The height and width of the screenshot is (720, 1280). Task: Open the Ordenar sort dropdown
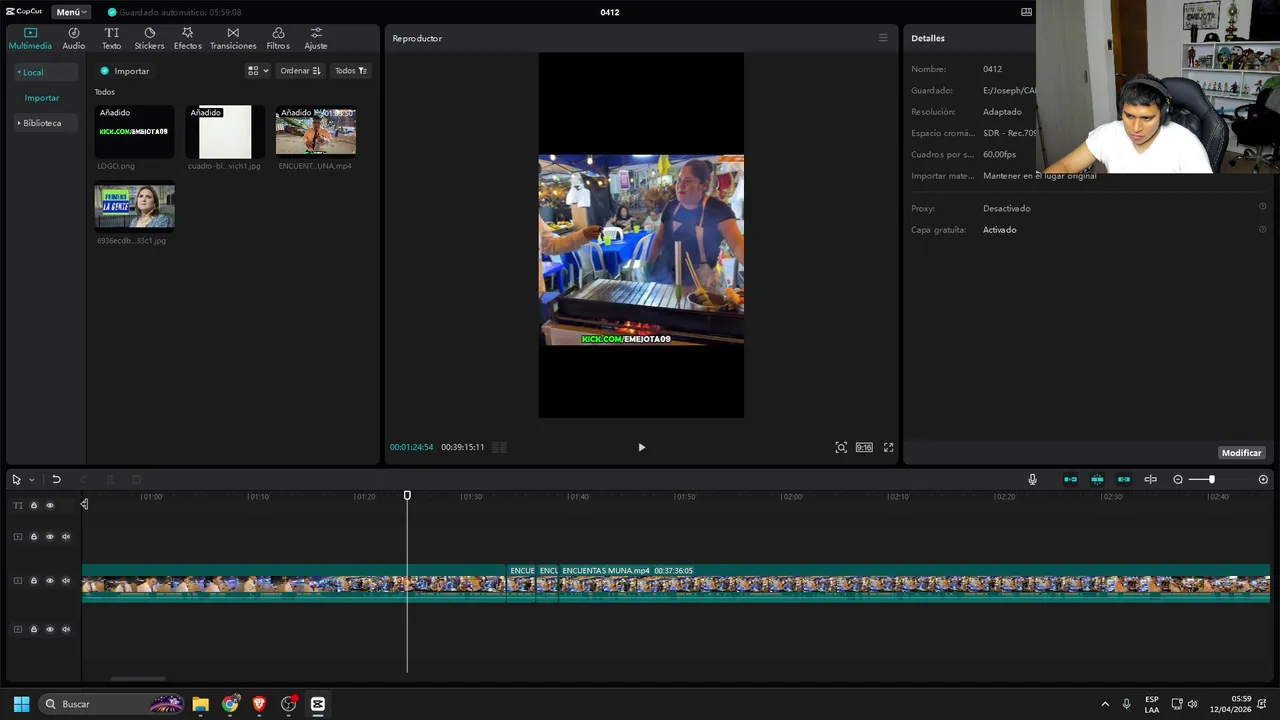point(300,71)
